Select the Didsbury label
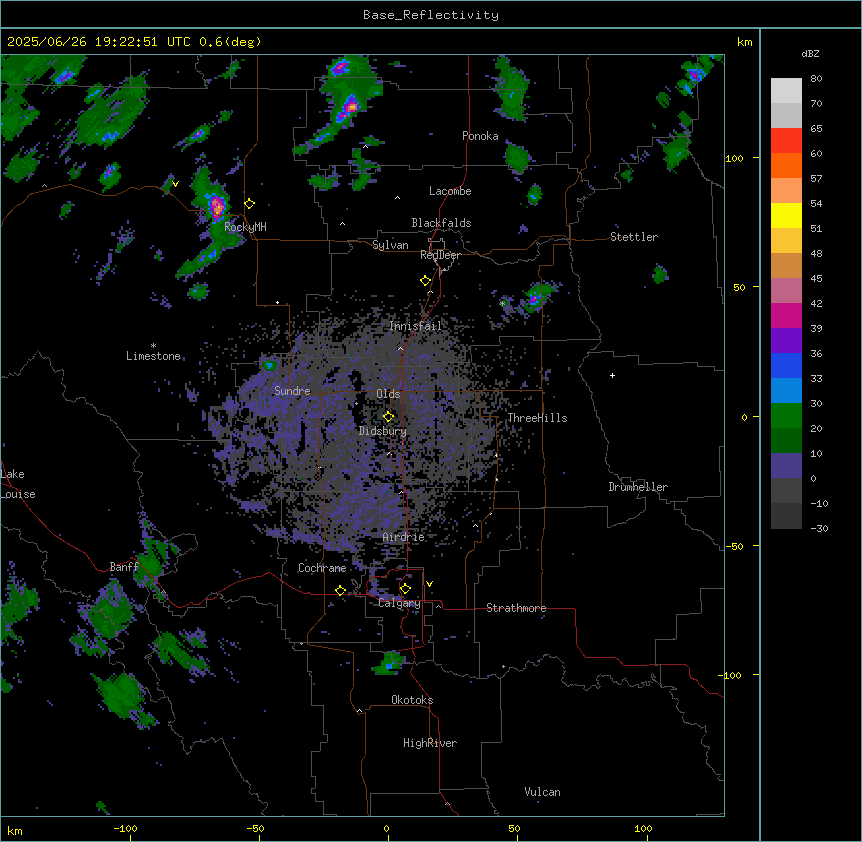This screenshot has width=862, height=842. 383,431
